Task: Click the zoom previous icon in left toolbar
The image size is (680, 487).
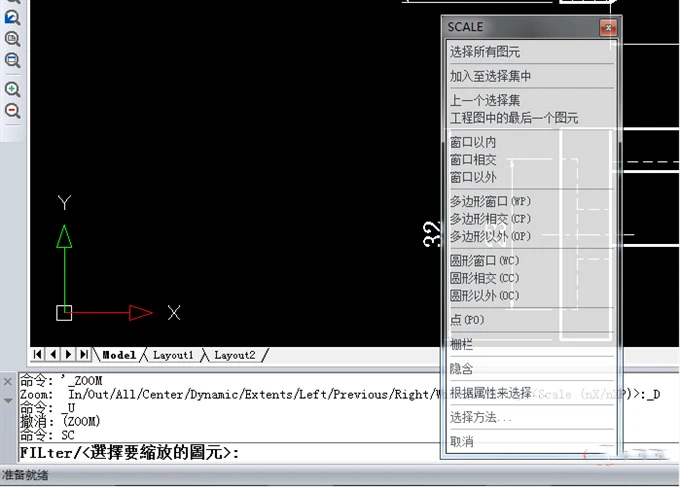Action: pyautogui.click(x=12, y=18)
